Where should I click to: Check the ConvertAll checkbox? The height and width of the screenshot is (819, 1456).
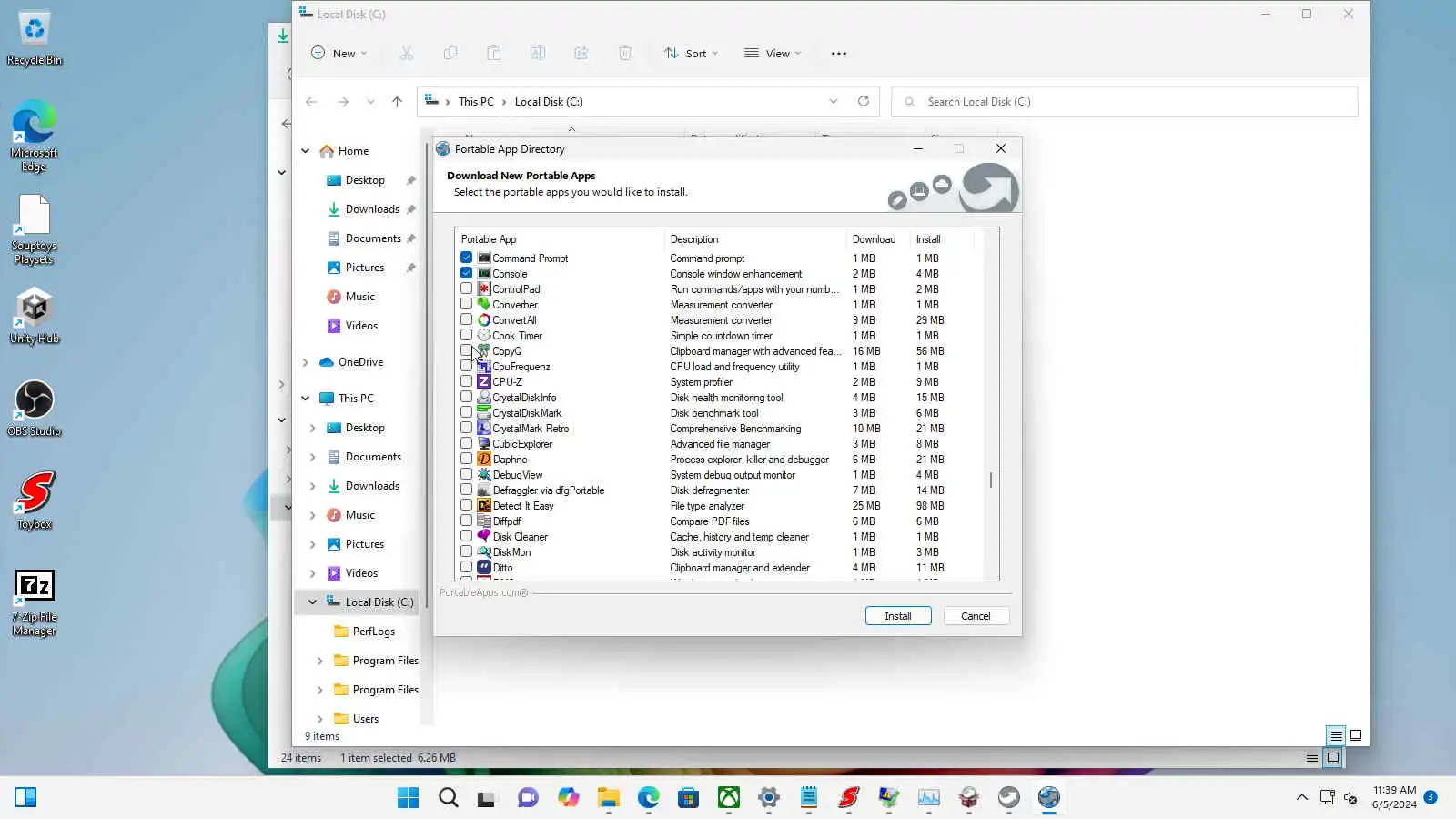(x=467, y=320)
